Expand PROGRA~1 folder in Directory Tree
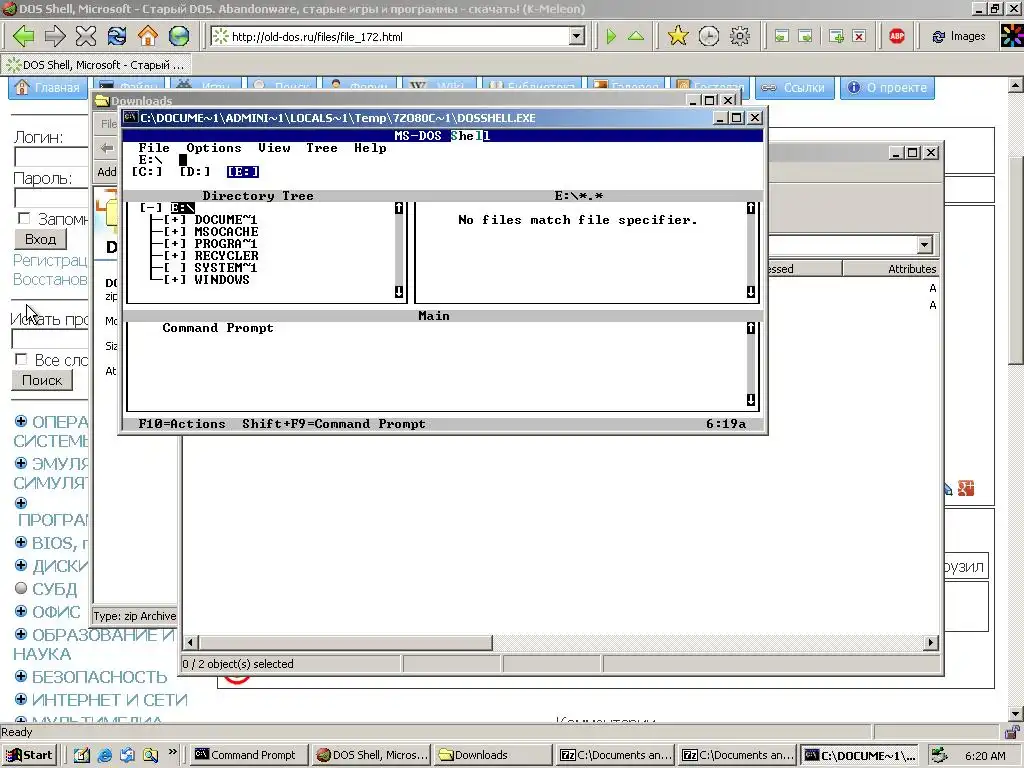Screen dimensions: 1024x768 [x=175, y=244]
